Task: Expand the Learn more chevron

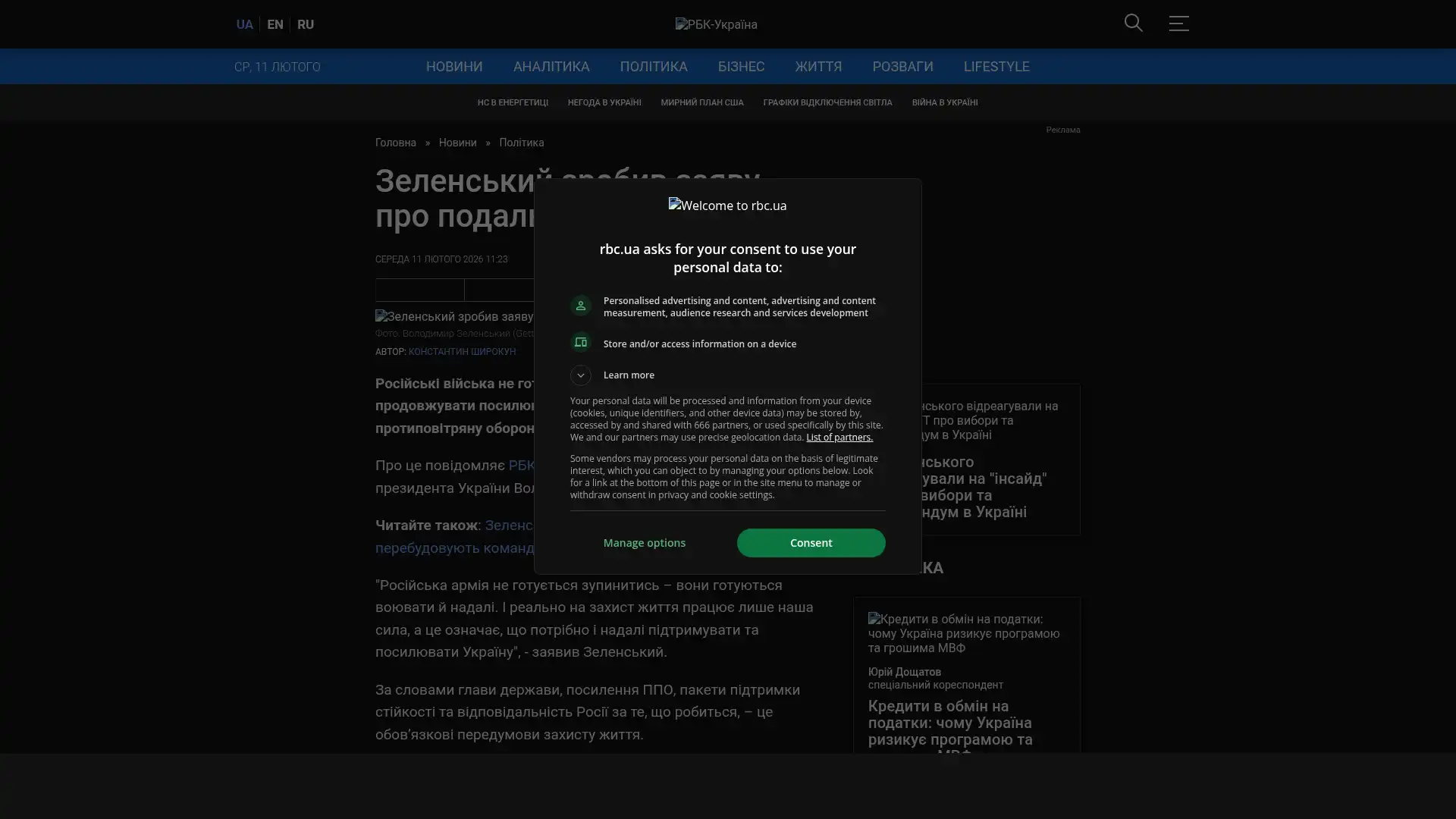Action: point(580,375)
